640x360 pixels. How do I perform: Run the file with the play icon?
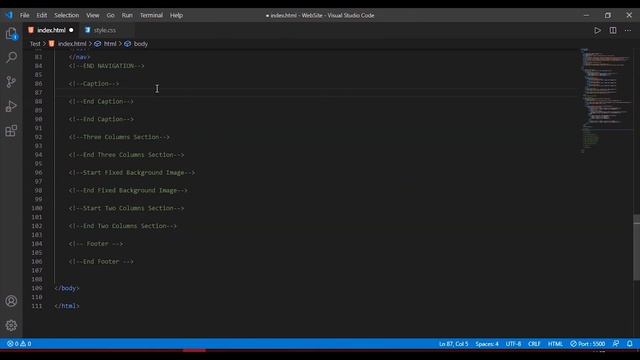tap(597, 30)
